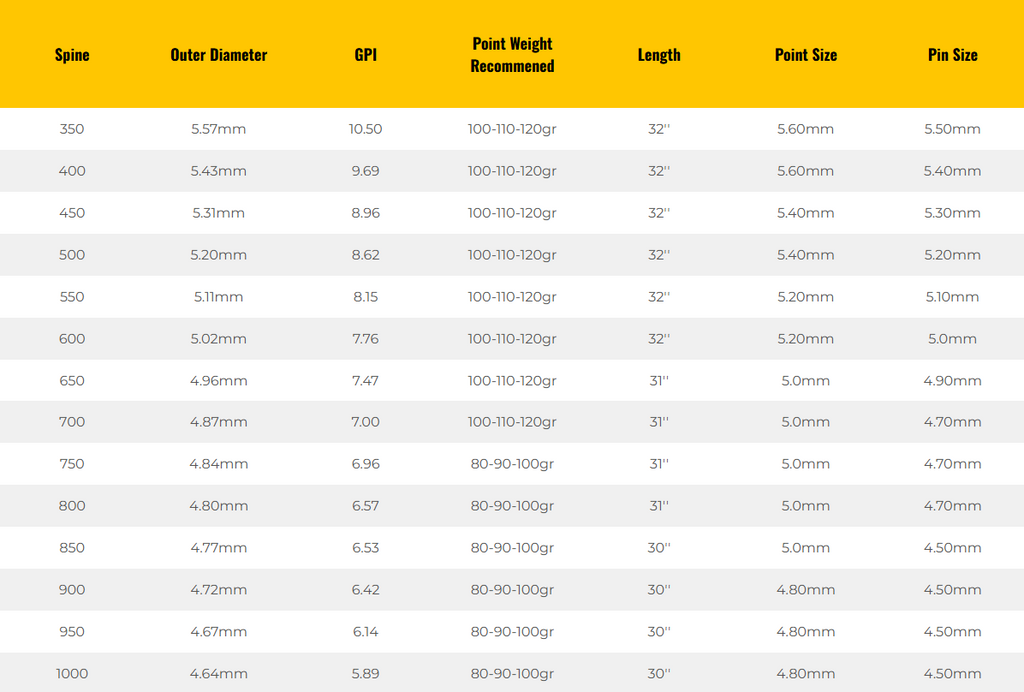
Task: Click the Length column header
Action: [659, 55]
